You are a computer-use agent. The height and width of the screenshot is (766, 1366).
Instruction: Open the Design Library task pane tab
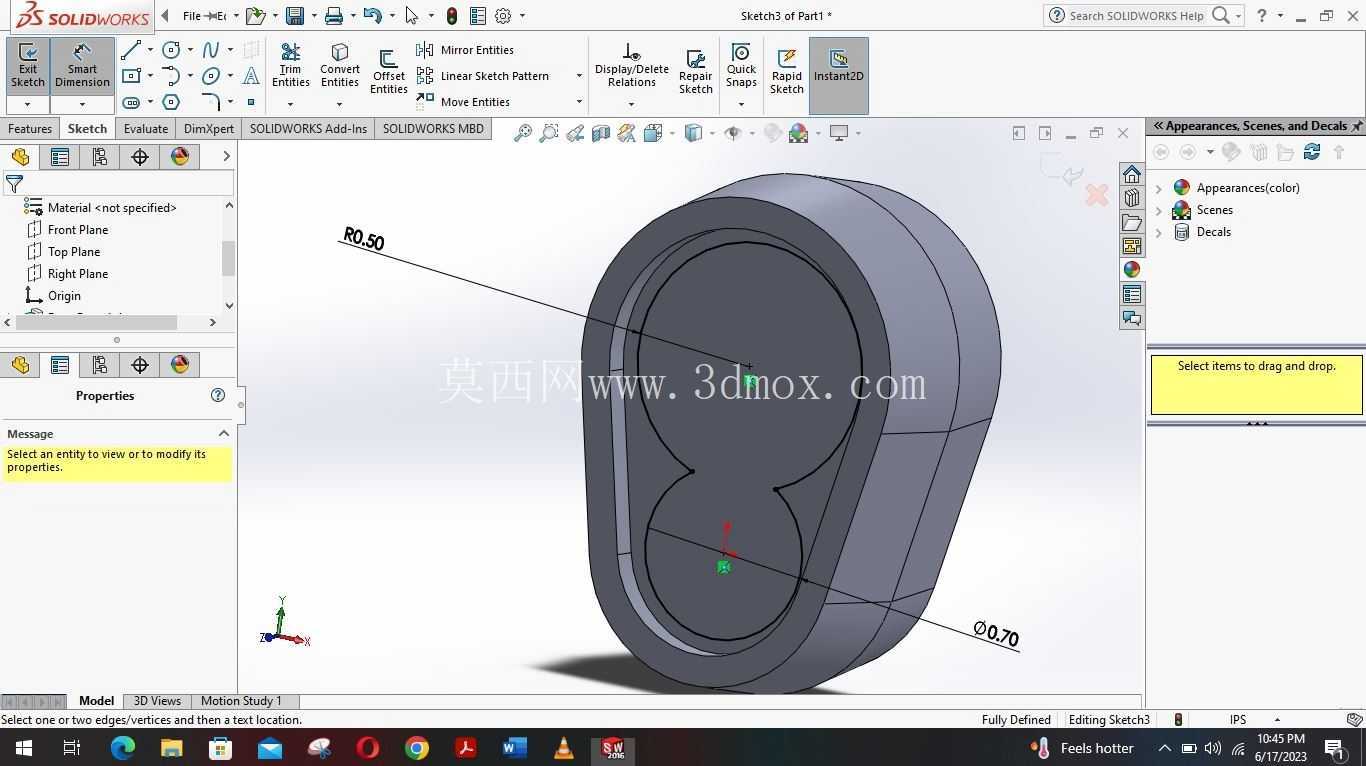[x=1131, y=198]
